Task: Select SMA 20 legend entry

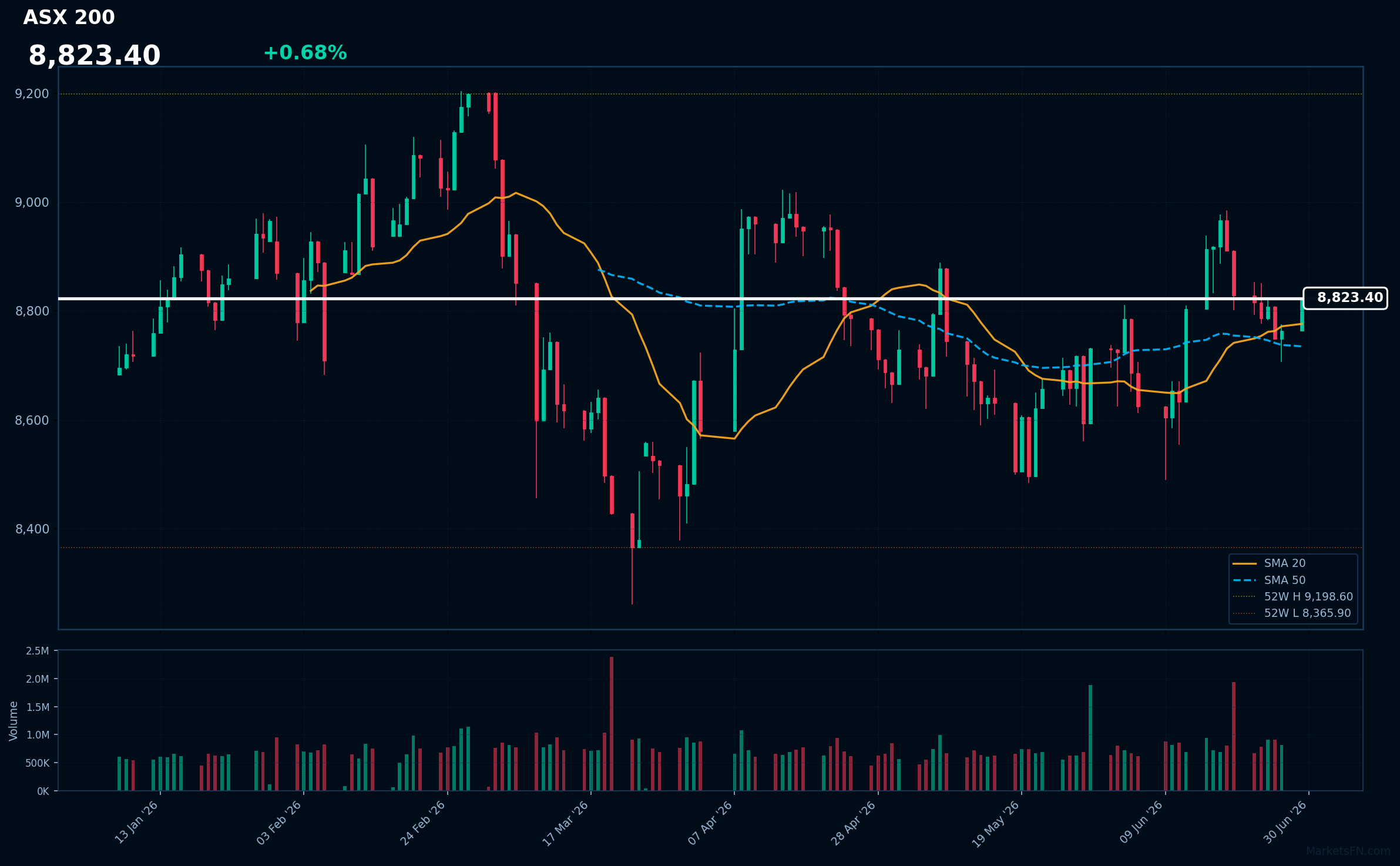Action: point(1269,563)
